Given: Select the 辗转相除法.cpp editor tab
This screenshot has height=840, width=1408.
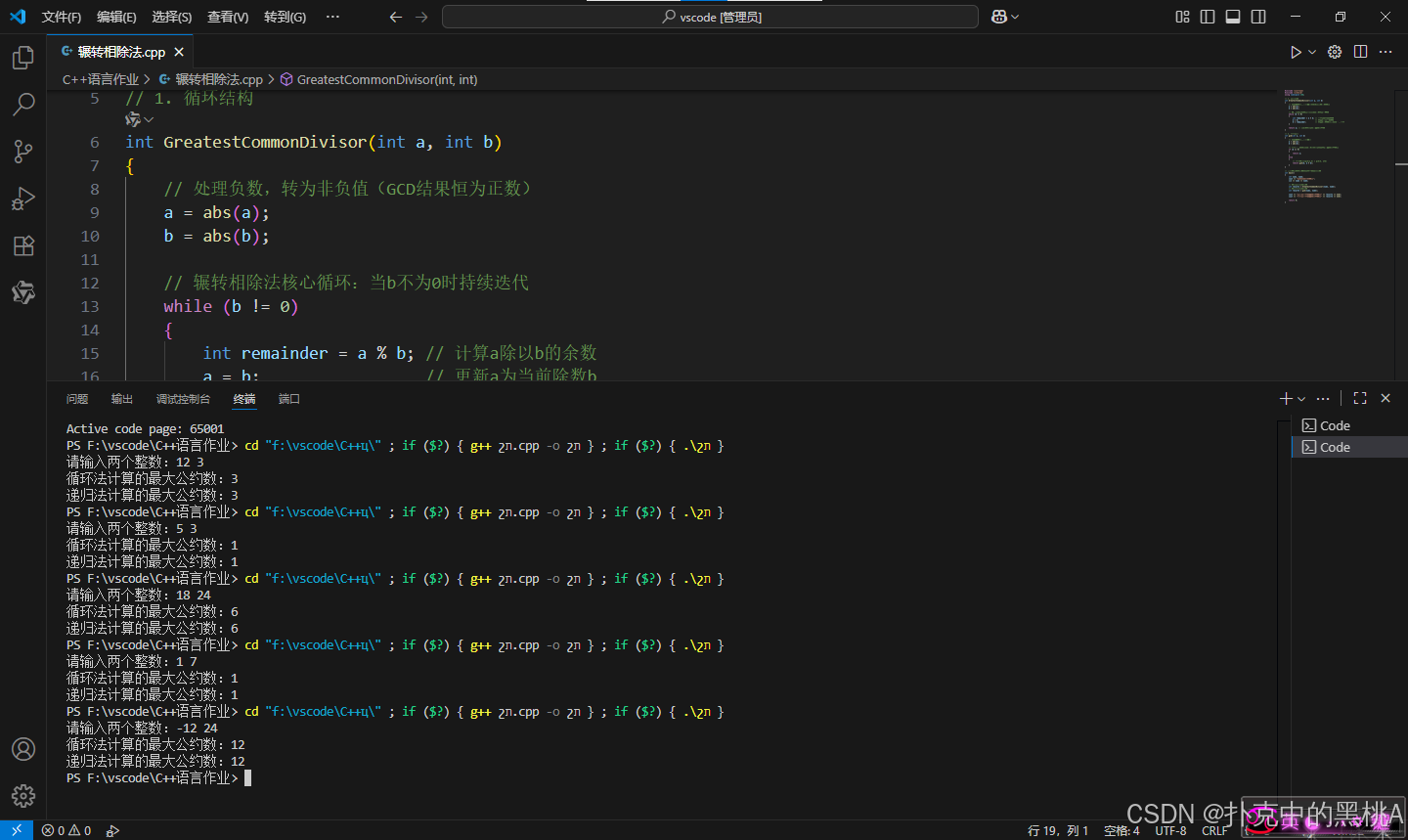Looking at the screenshot, I should coord(120,52).
